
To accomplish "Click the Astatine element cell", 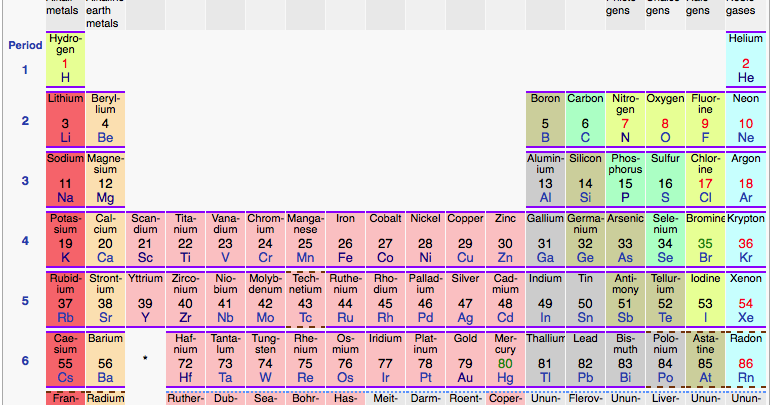I will [x=705, y=359].
